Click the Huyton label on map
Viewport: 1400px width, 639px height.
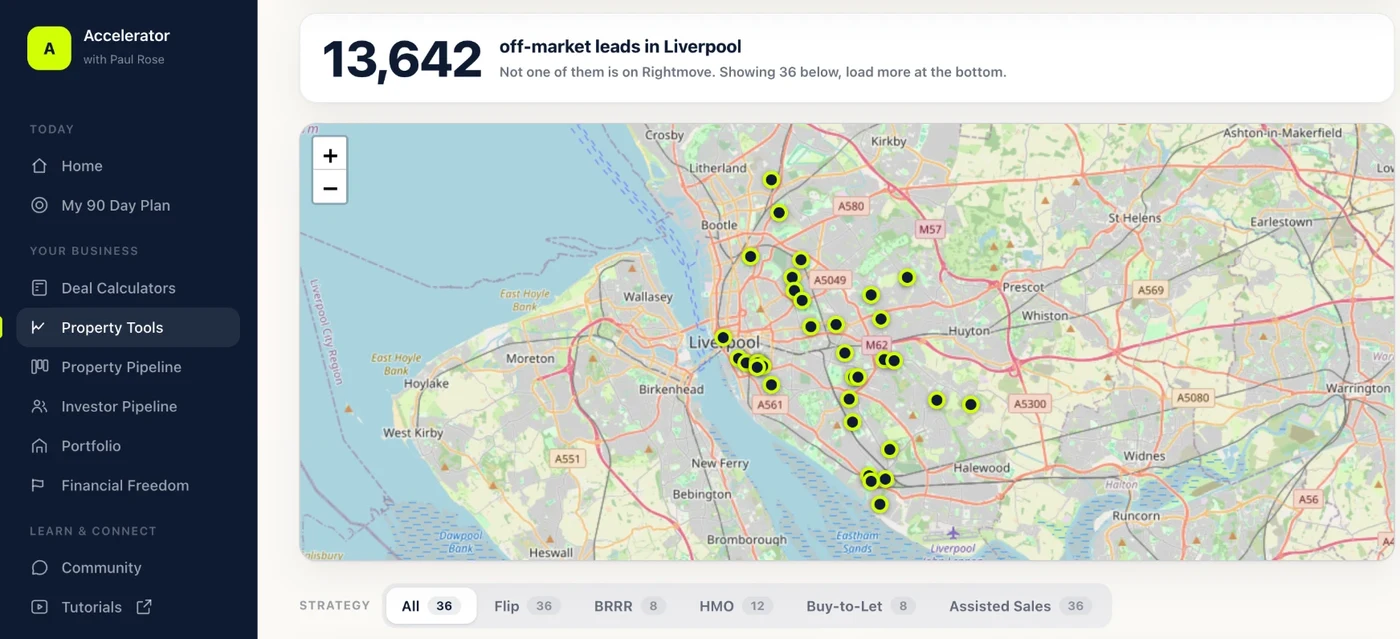click(968, 330)
